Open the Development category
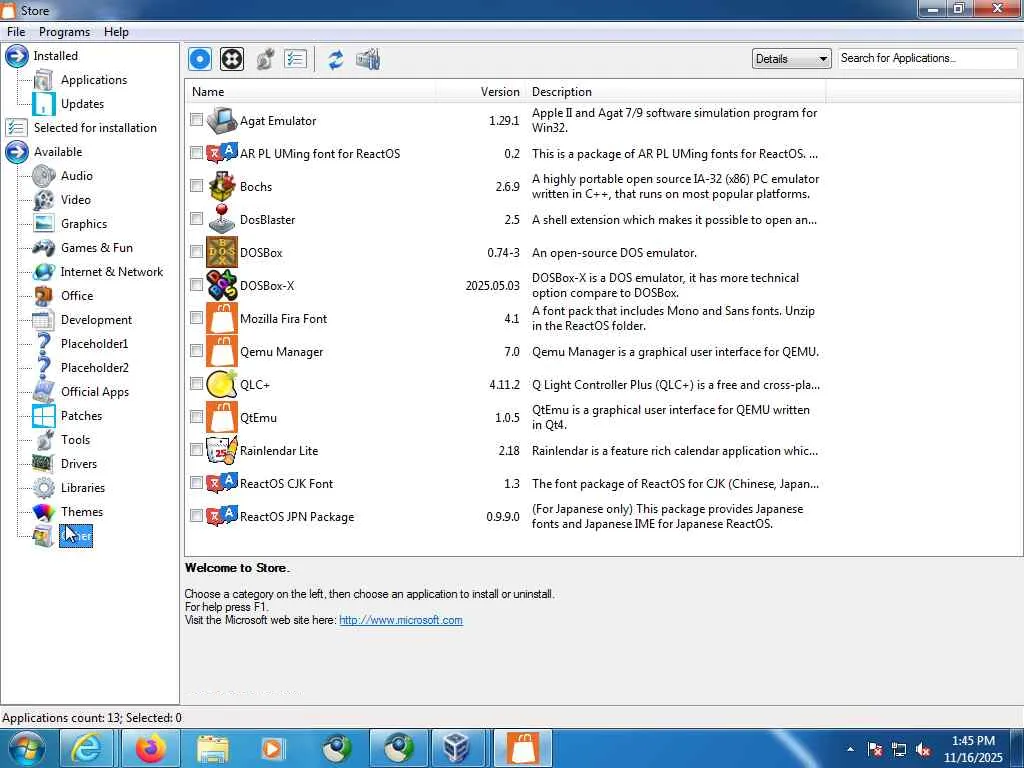 (96, 320)
